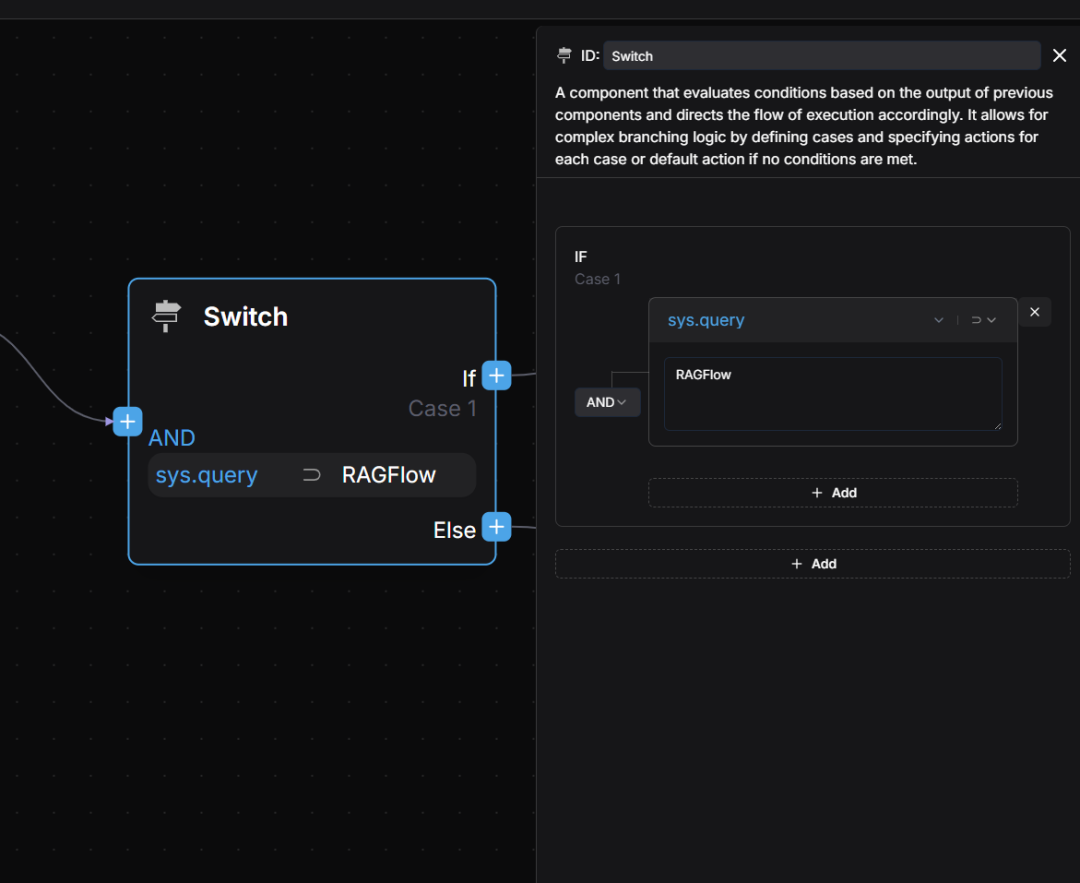This screenshot has height=883, width=1080.
Task: Click the signpost icon beside the ID field
Action: click(x=565, y=55)
